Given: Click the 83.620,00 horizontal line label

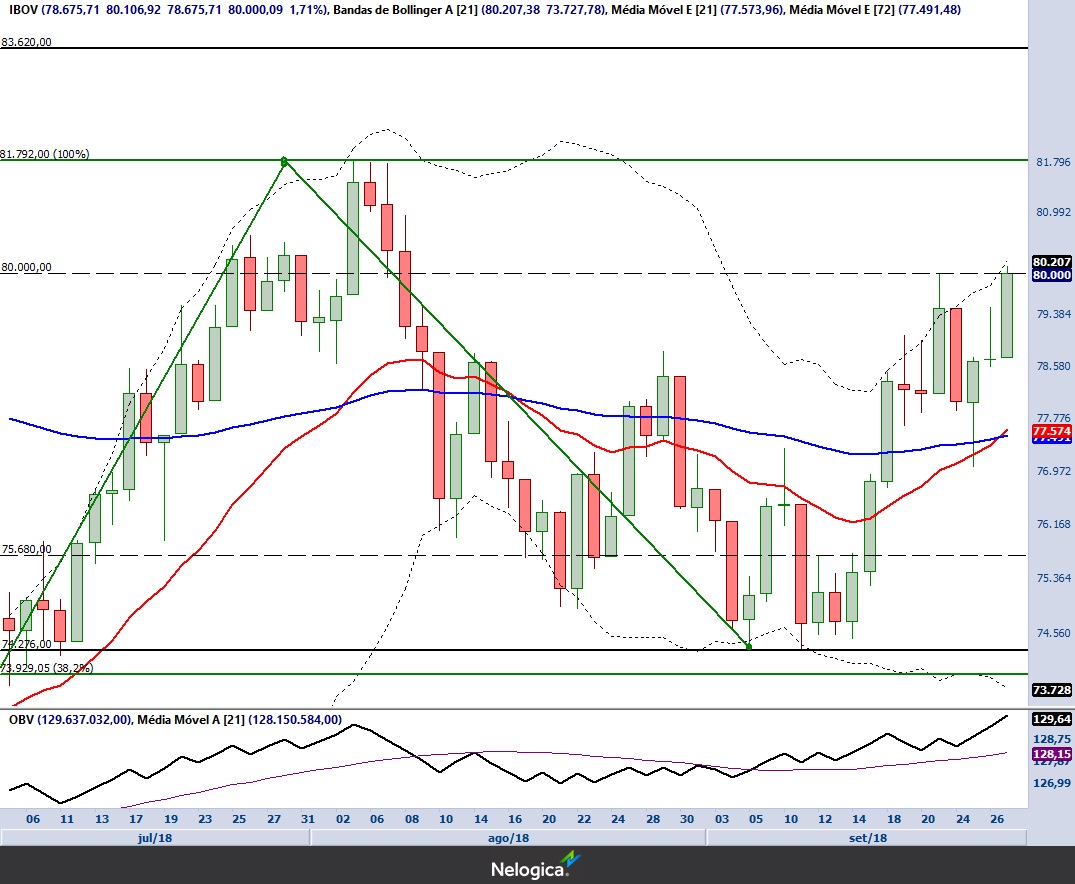Looking at the screenshot, I should coord(27,43).
